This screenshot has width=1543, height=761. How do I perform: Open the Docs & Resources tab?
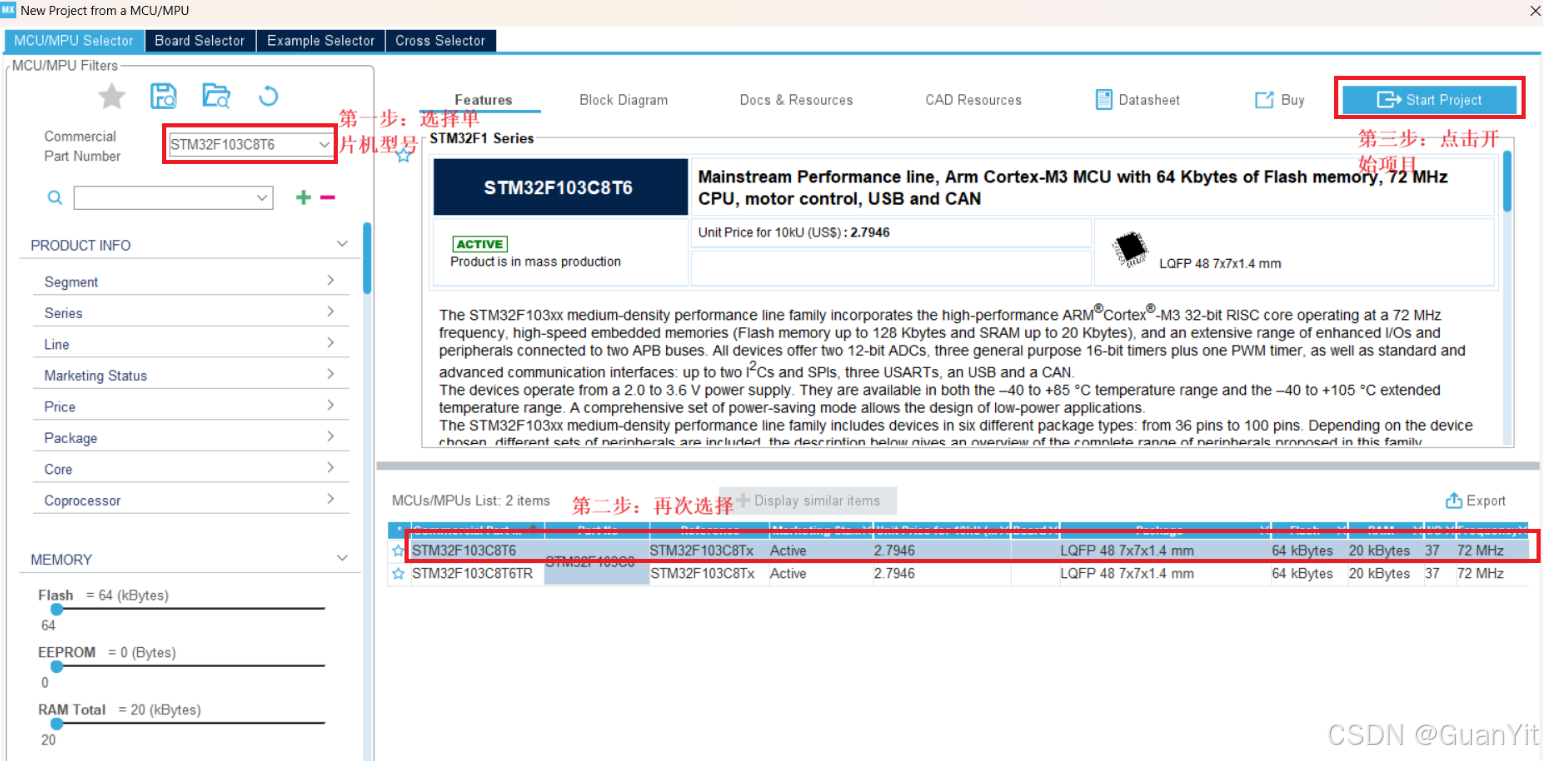(797, 100)
